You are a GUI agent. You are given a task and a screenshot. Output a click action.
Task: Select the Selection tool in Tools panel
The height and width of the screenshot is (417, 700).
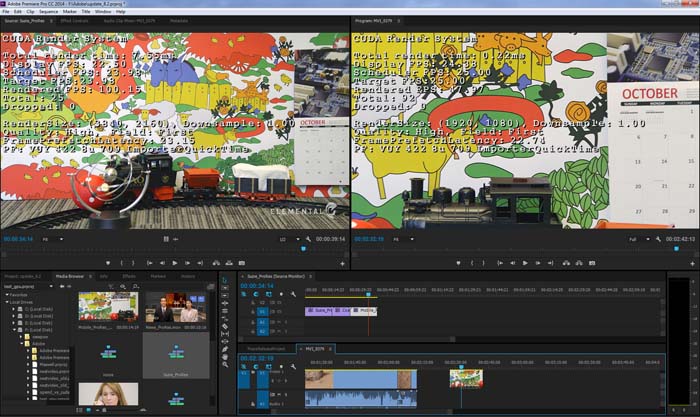[x=225, y=280]
